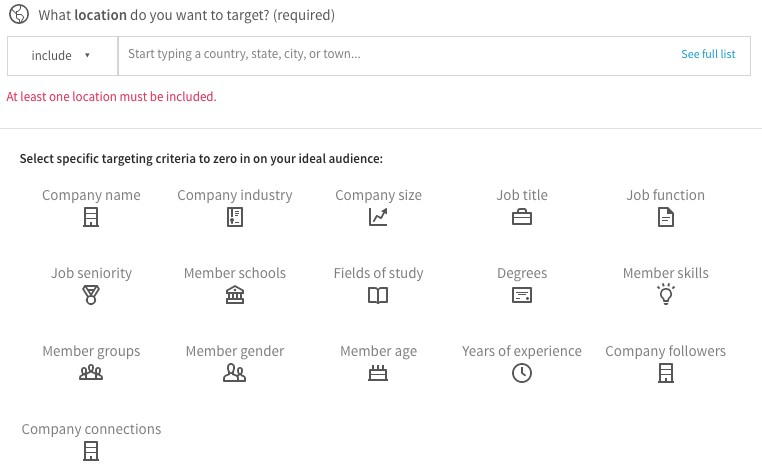This screenshot has height=471, width=762.
Task: Select the Member age cake icon
Action: coord(378,373)
